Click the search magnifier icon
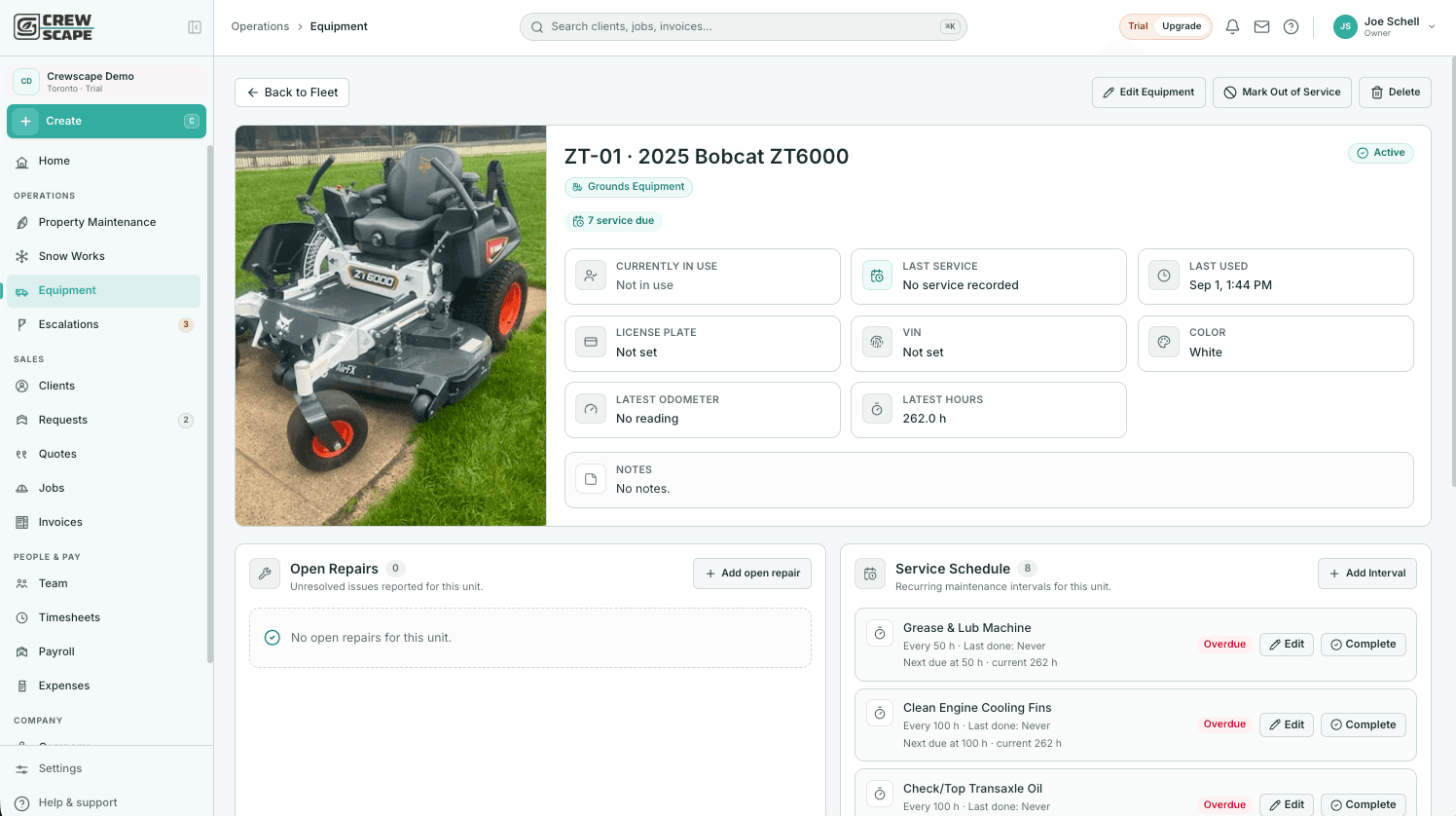Screen dimensions: 1456x816 coord(537,27)
